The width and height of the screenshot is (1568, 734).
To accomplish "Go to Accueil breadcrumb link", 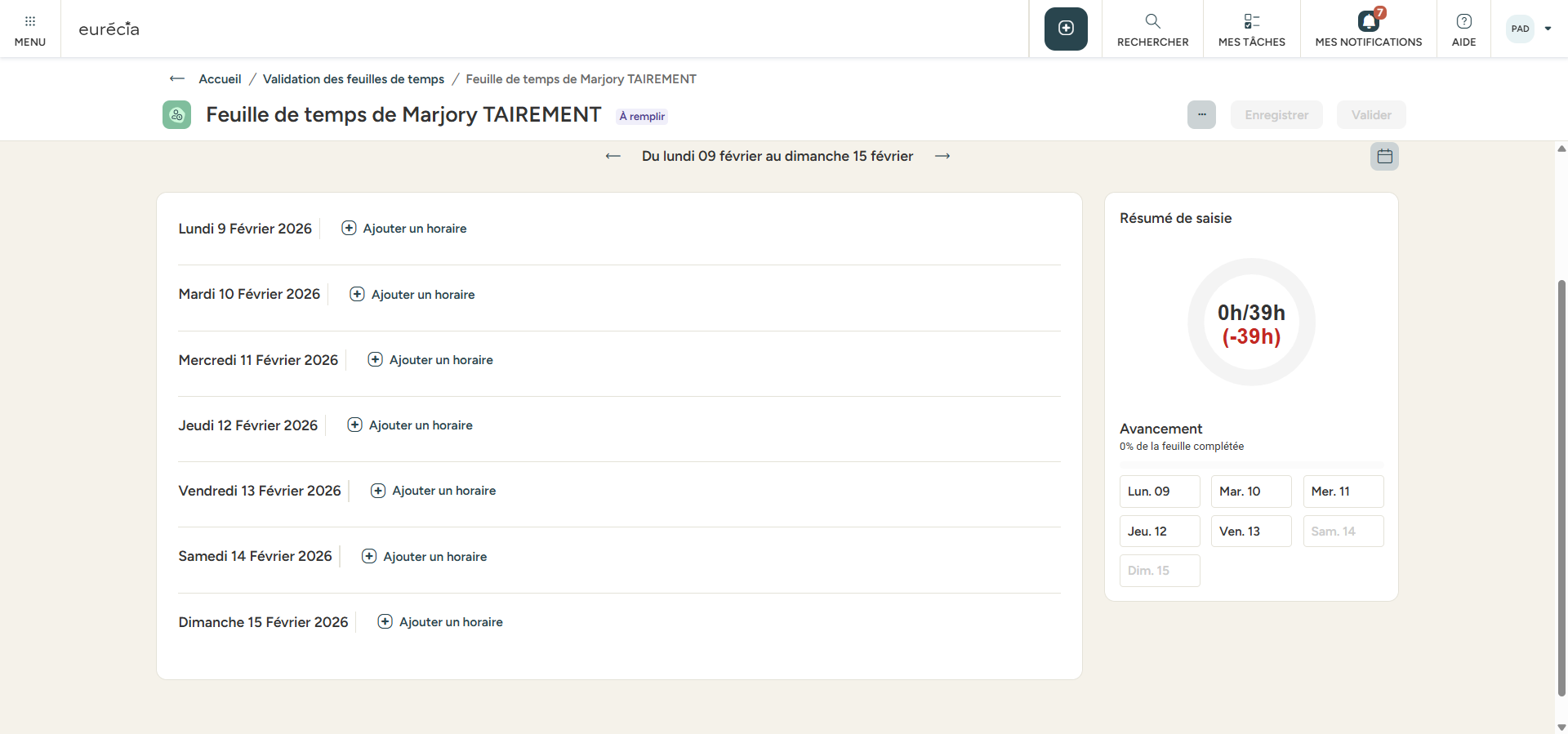I will (x=220, y=79).
